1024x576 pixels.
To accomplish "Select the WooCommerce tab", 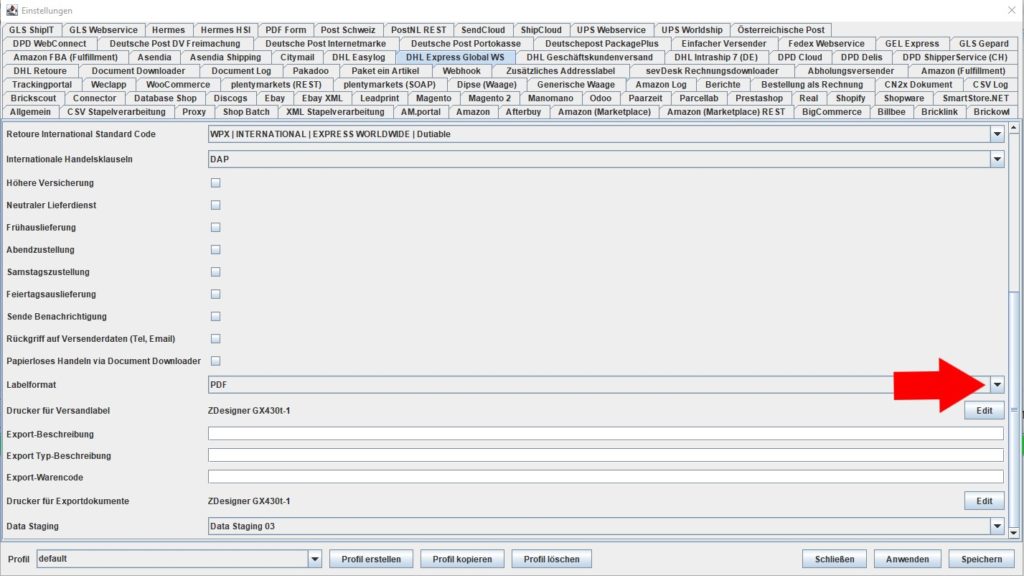I will tap(178, 84).
